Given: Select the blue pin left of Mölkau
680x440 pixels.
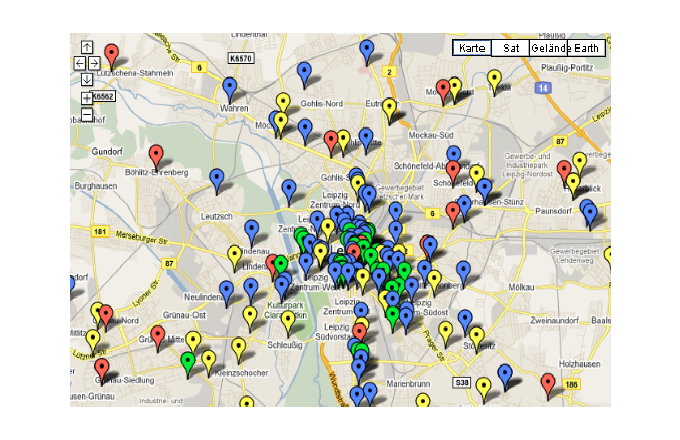Looking at the screenshot, I should [x=463, y=271].
